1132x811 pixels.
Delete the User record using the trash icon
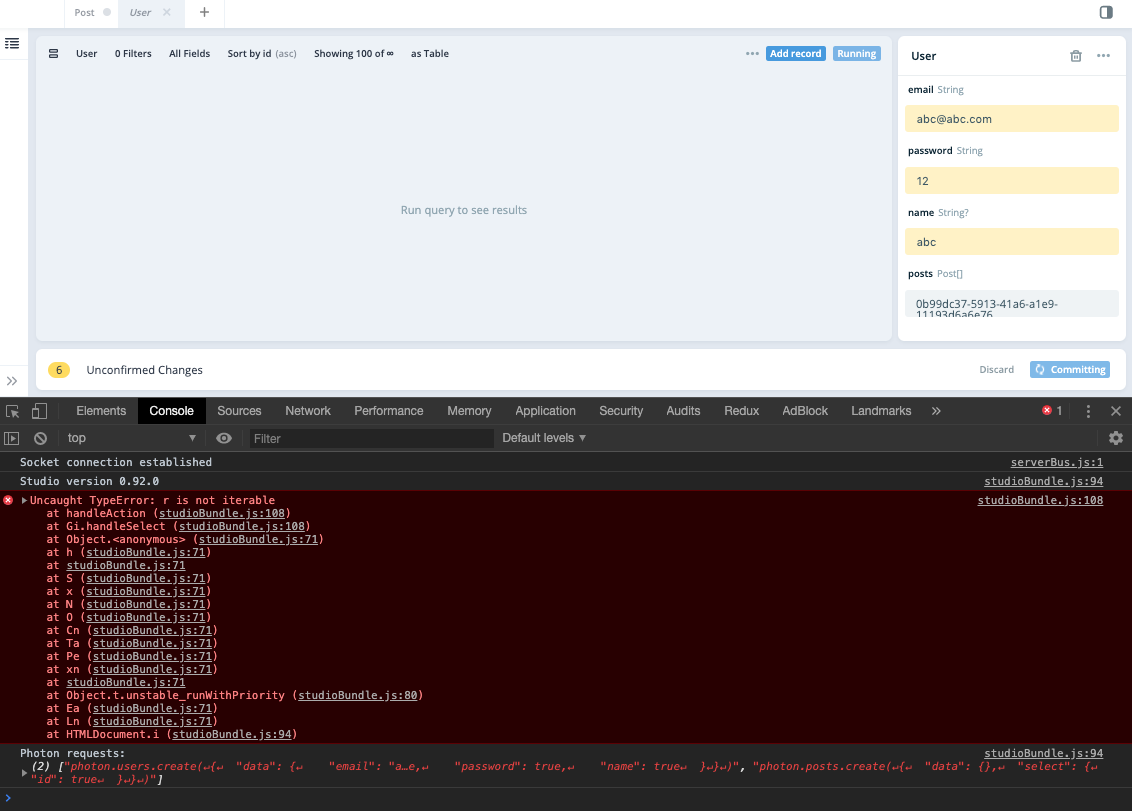1076,56
